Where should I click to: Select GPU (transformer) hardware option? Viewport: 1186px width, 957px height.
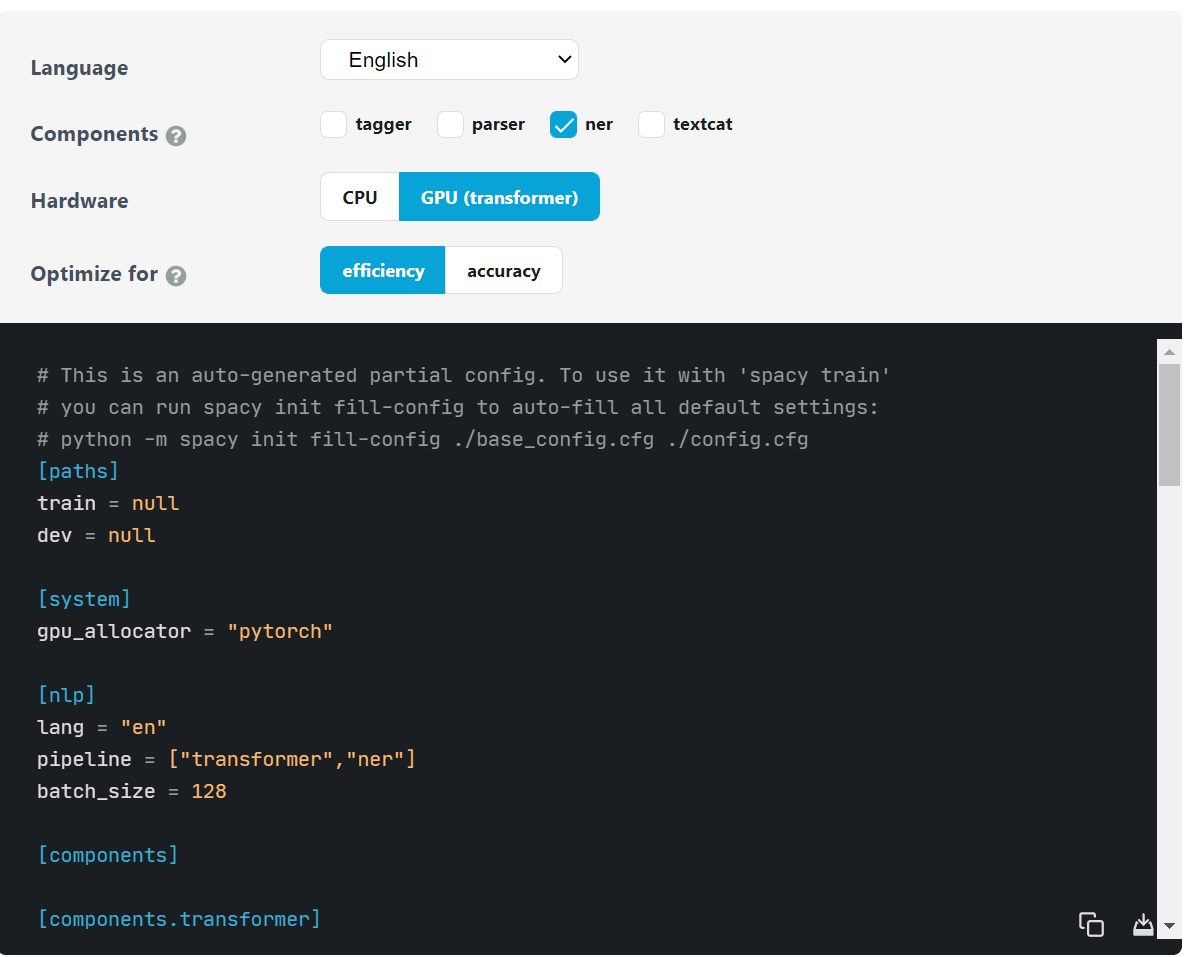[499, 197]
